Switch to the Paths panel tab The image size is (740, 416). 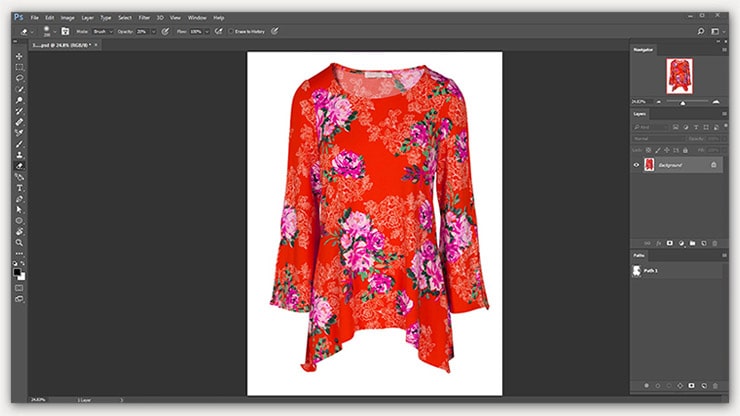pyautogui.click(x=639, y=255)
